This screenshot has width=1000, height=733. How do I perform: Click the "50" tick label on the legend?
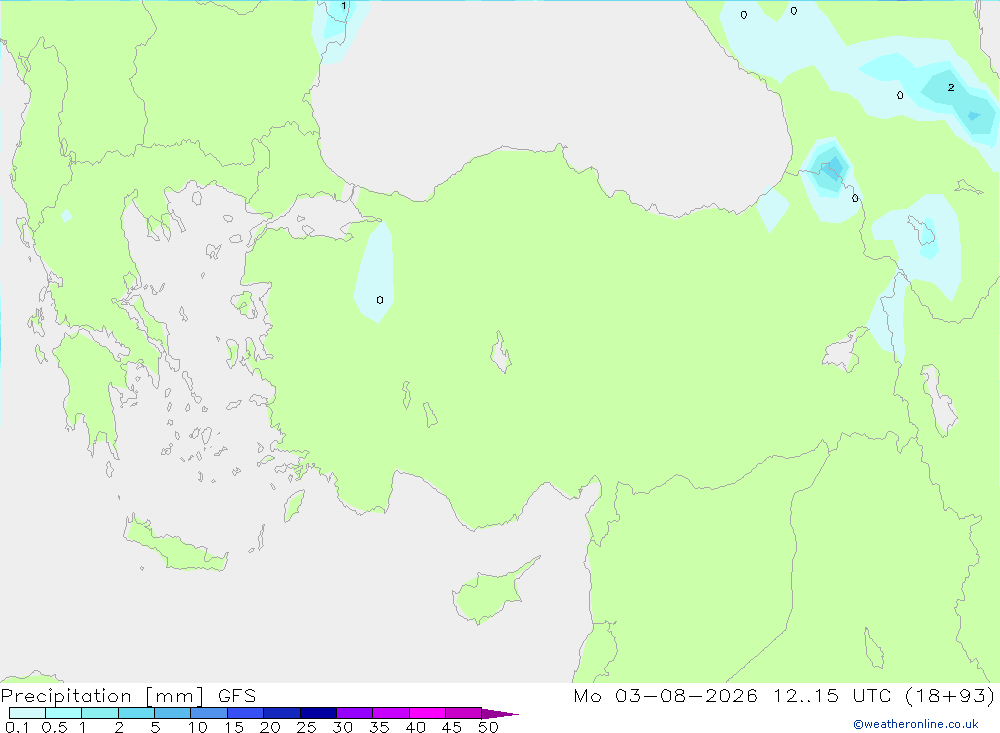[x=488, y=727]
